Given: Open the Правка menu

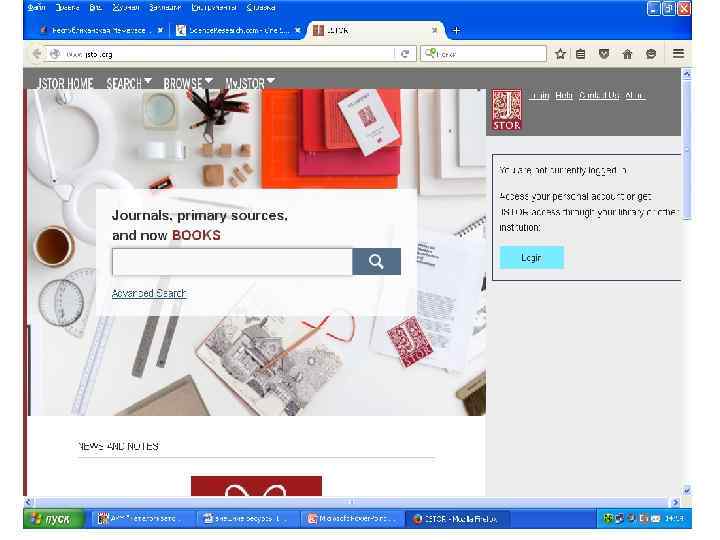Looking at the screenshot, I should (68, 8).
